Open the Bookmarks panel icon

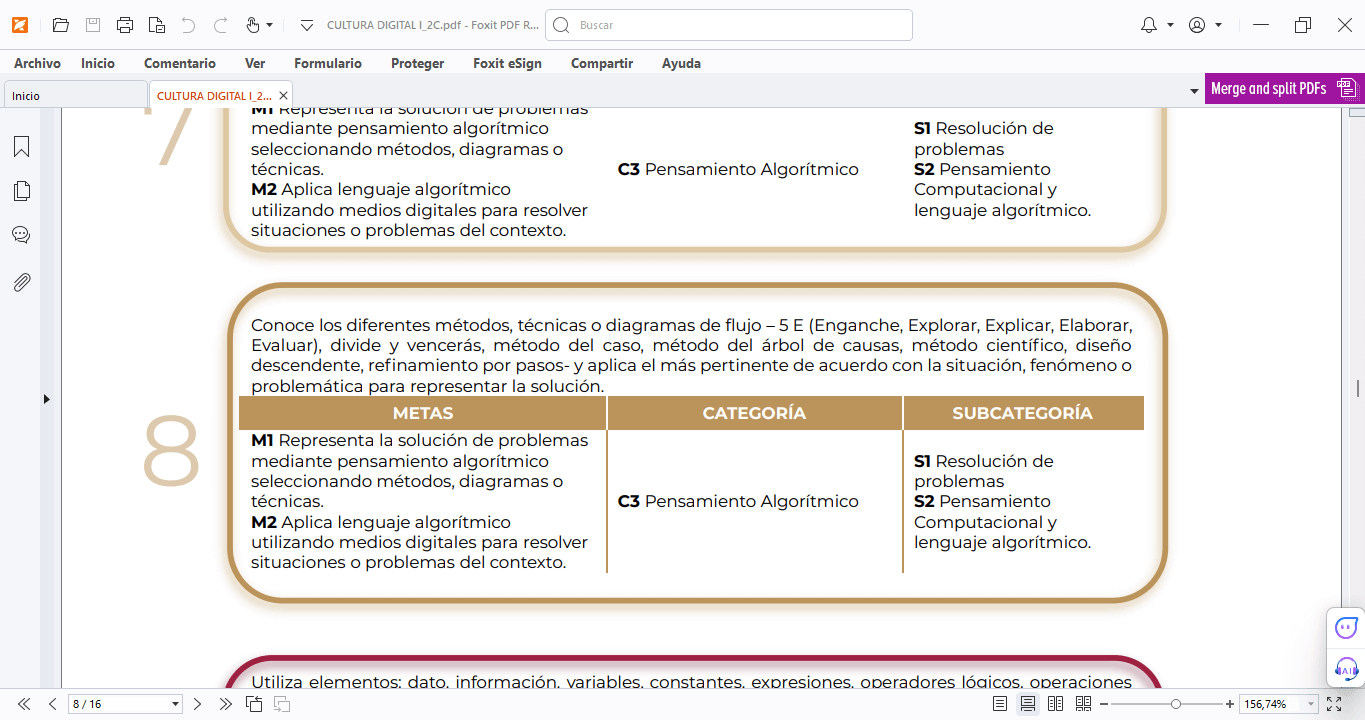(x=21, y=147)
